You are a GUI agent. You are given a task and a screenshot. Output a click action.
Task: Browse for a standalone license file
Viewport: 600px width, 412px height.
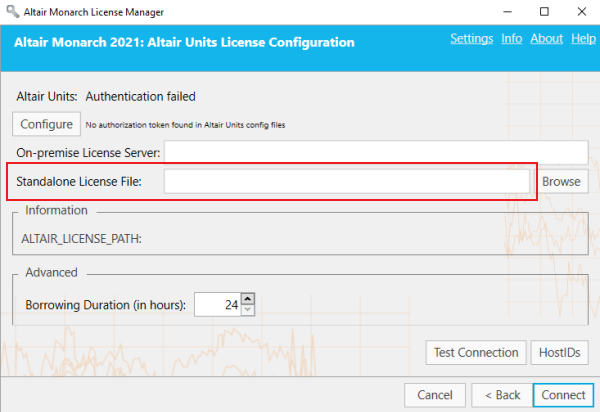pos(561,182)
